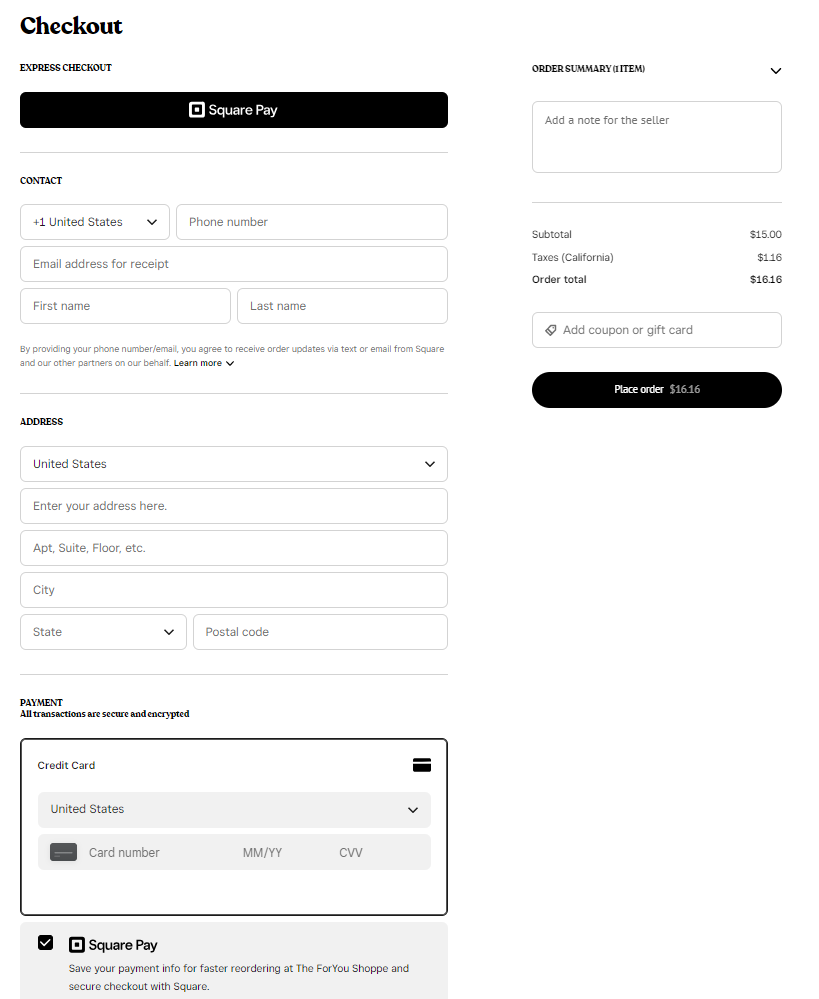Click the Square Pay logo beside checkbox

coord(113,945)
